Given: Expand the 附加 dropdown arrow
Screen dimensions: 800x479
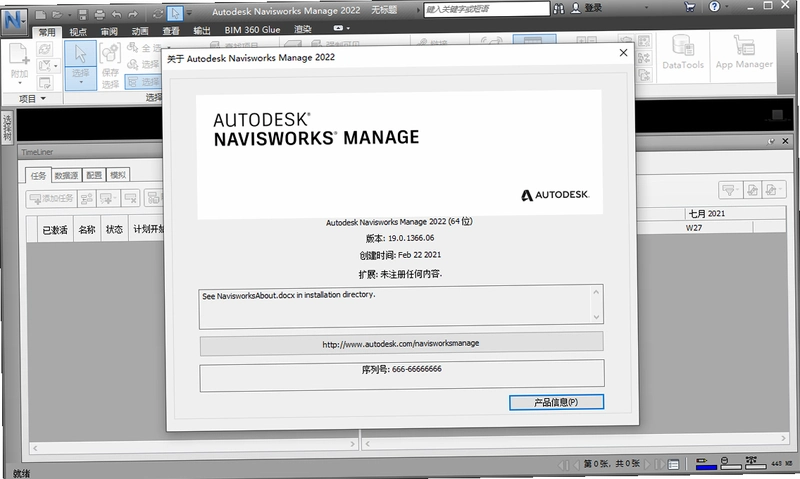Looking at the screenshot, I should click(x=19, y=83).
